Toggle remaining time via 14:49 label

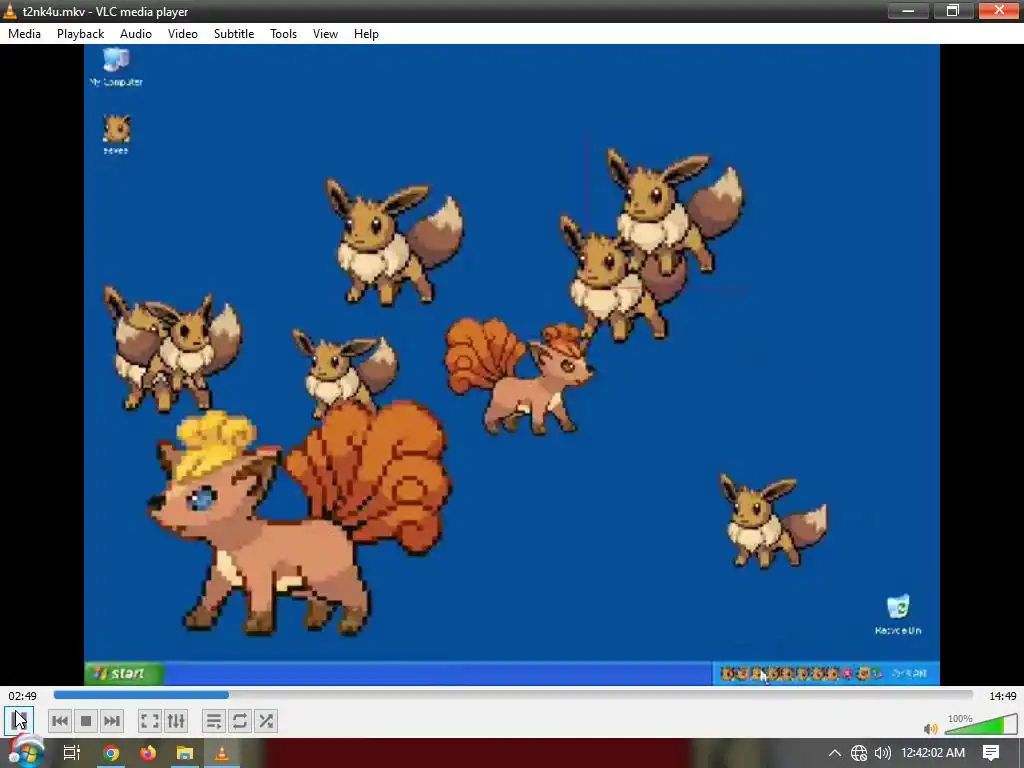tap(1002, 696)
